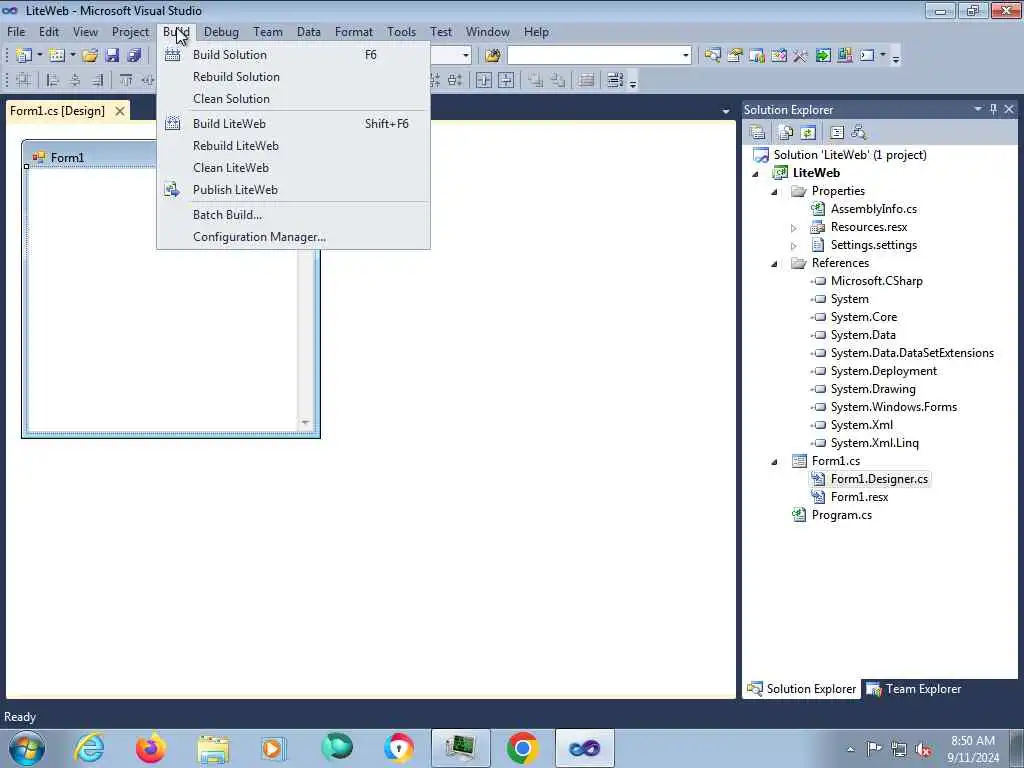Open the document tab list dropdown
The width and height of the screenshot is (1024, 768).
tap(726, 112)
